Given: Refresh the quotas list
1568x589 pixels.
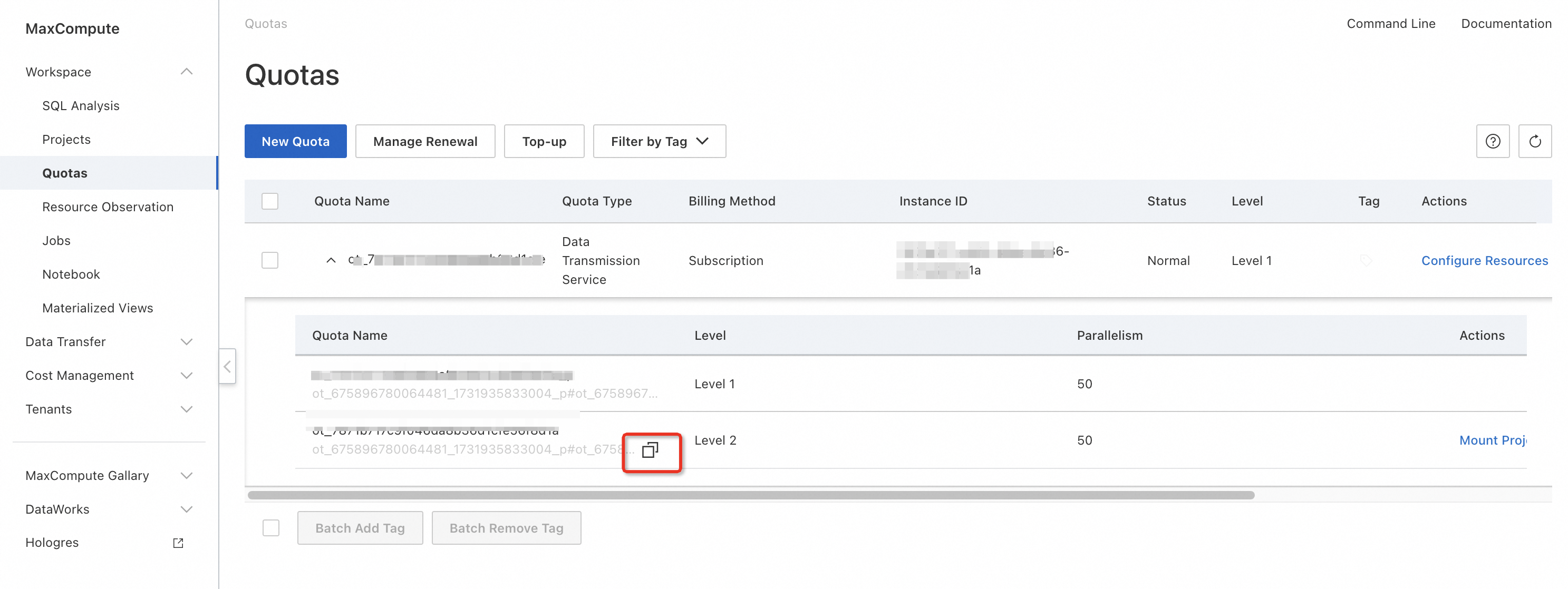Looking at the screenshot, I should [x=1535, y=141].
